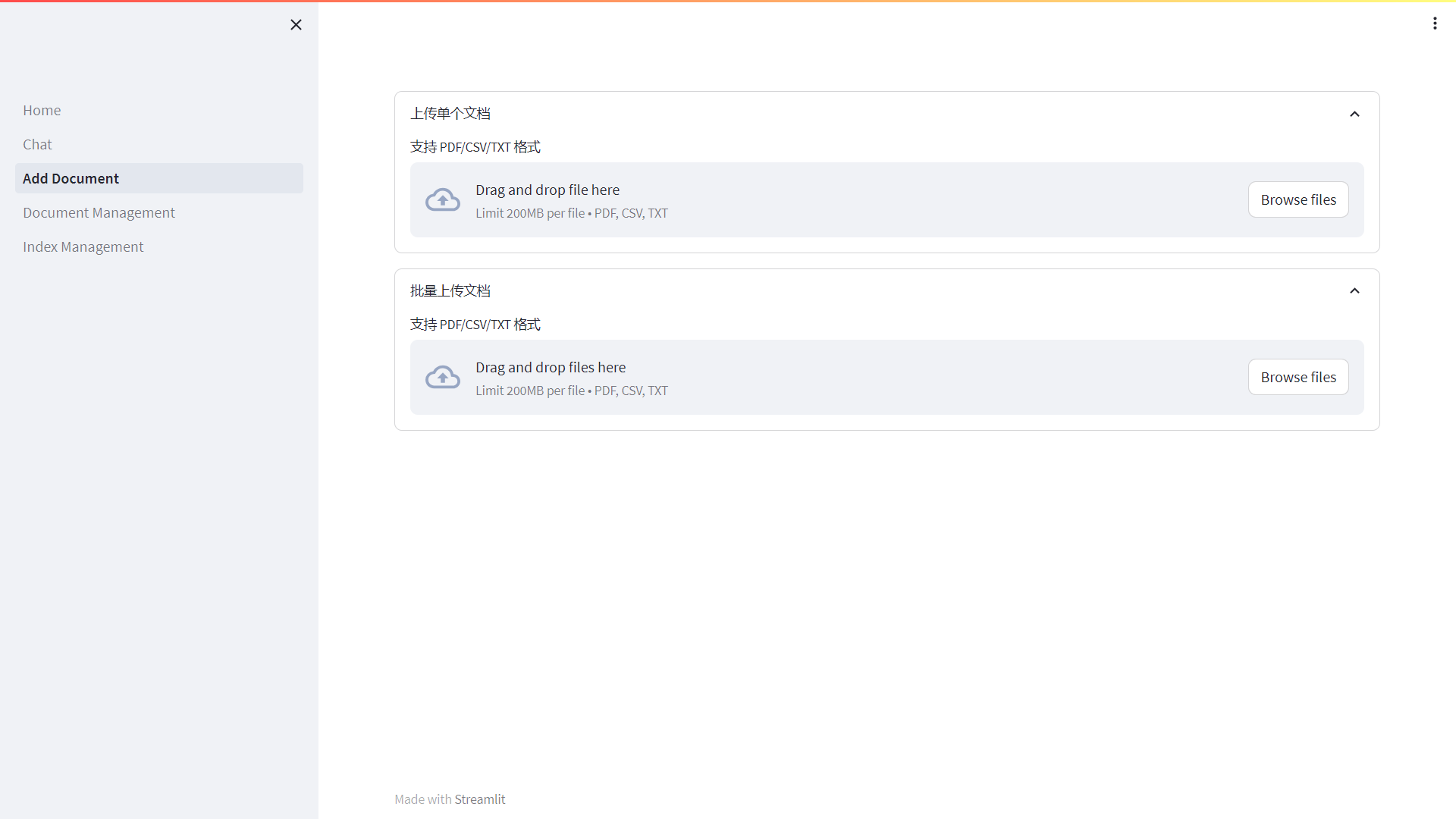Viewport: 1456px width, 819px height.
Task: Open the Streamlit link in footer
Action: point(480,799)
